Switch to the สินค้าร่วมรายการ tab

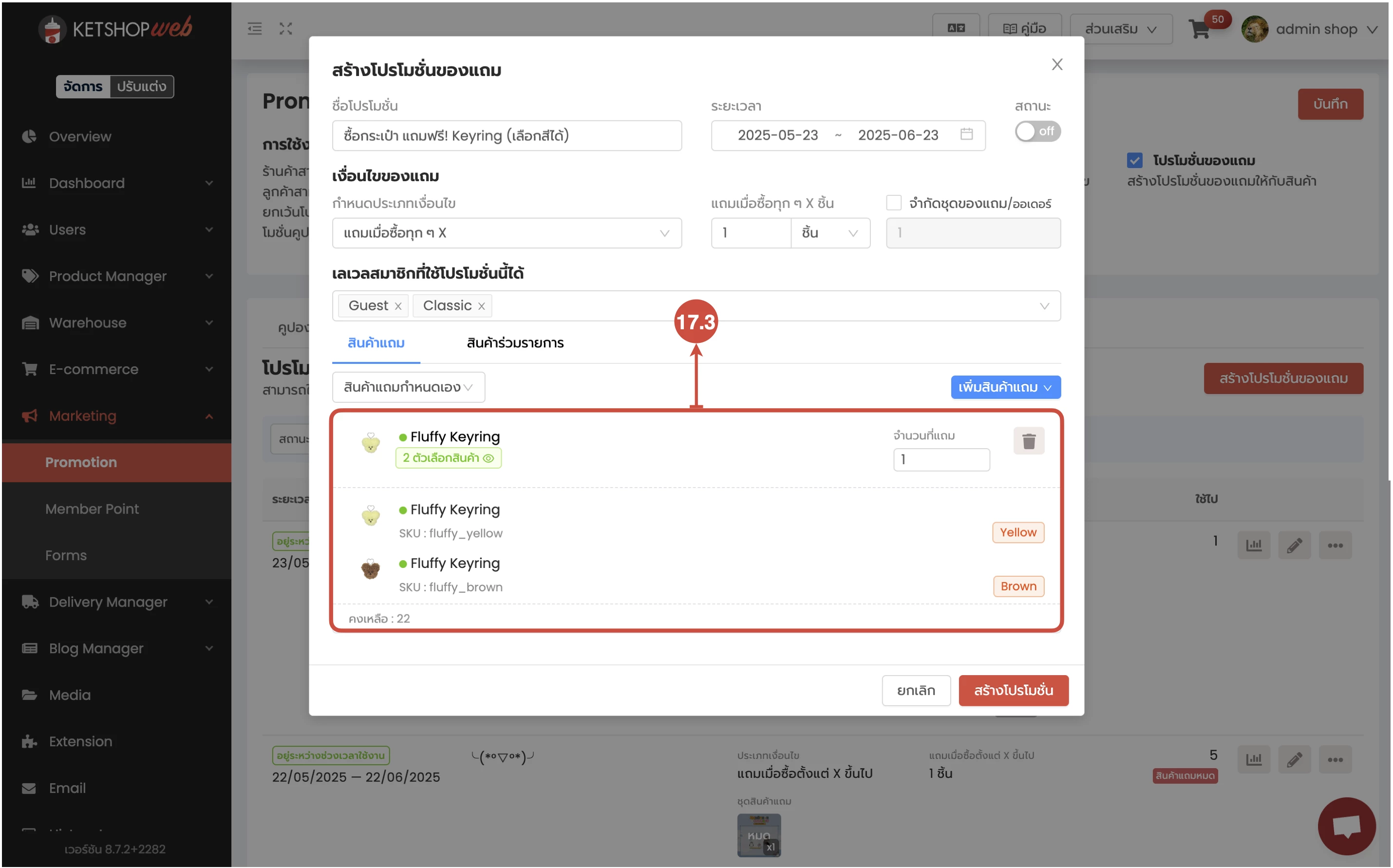point(515,343)
